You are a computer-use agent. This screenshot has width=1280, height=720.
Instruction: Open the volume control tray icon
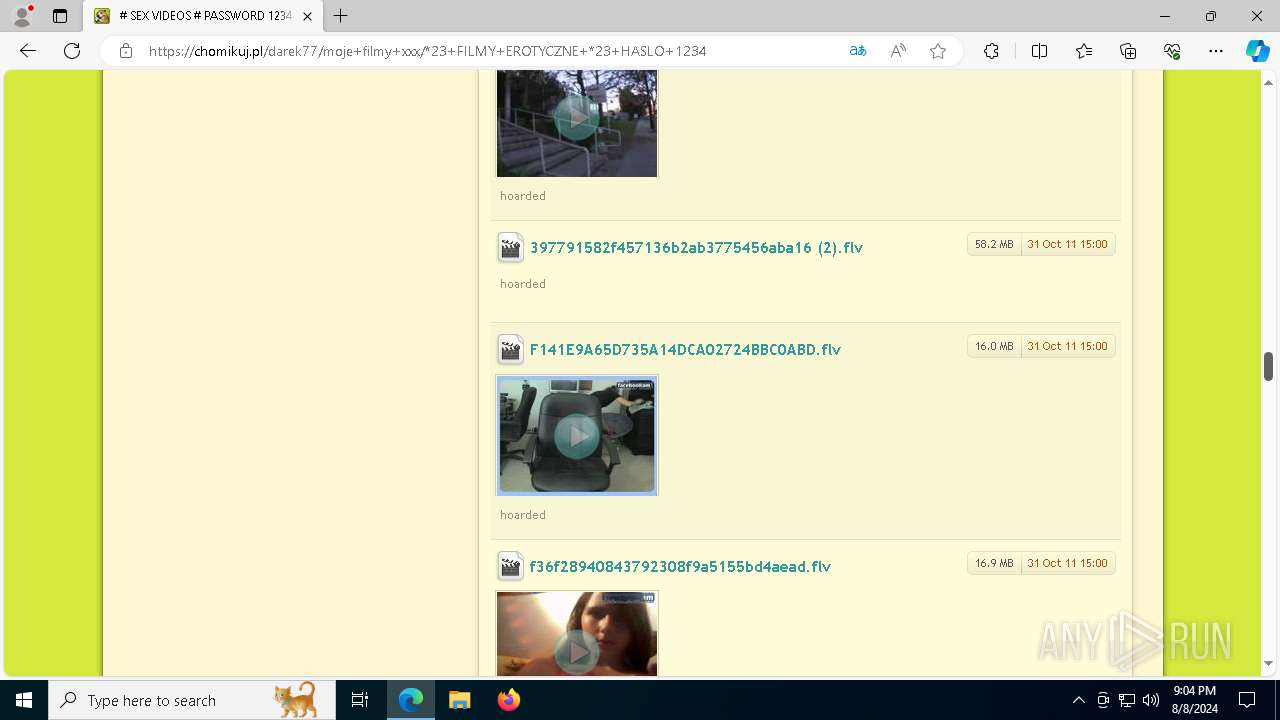[x=1150, y=700]
